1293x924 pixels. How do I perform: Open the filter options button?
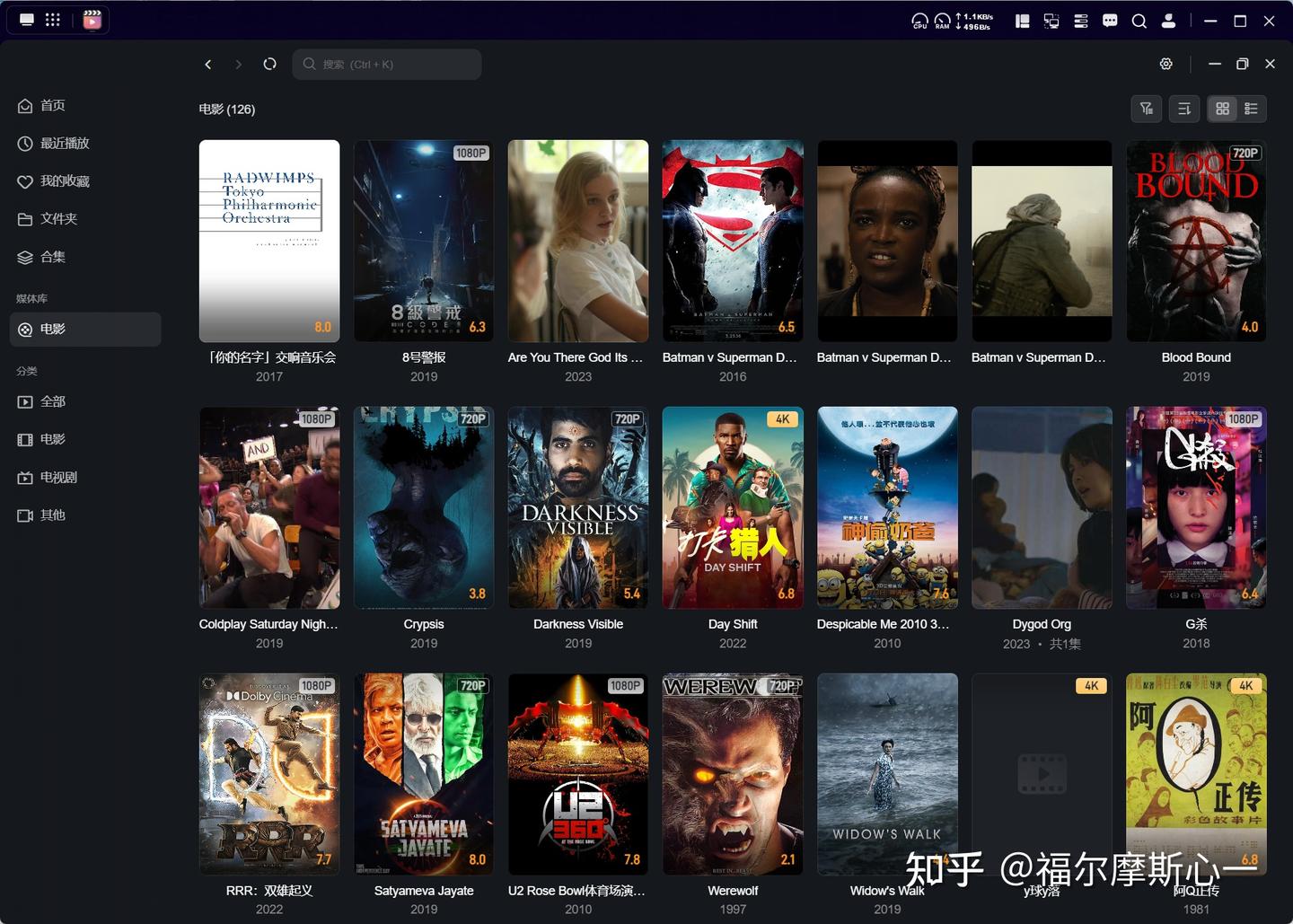coord(1147,109)
